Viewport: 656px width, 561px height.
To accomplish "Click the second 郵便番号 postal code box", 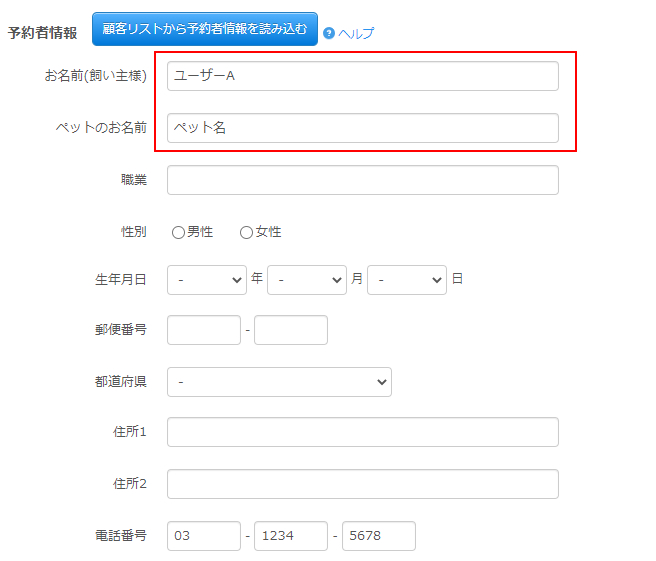I will 291,330.
